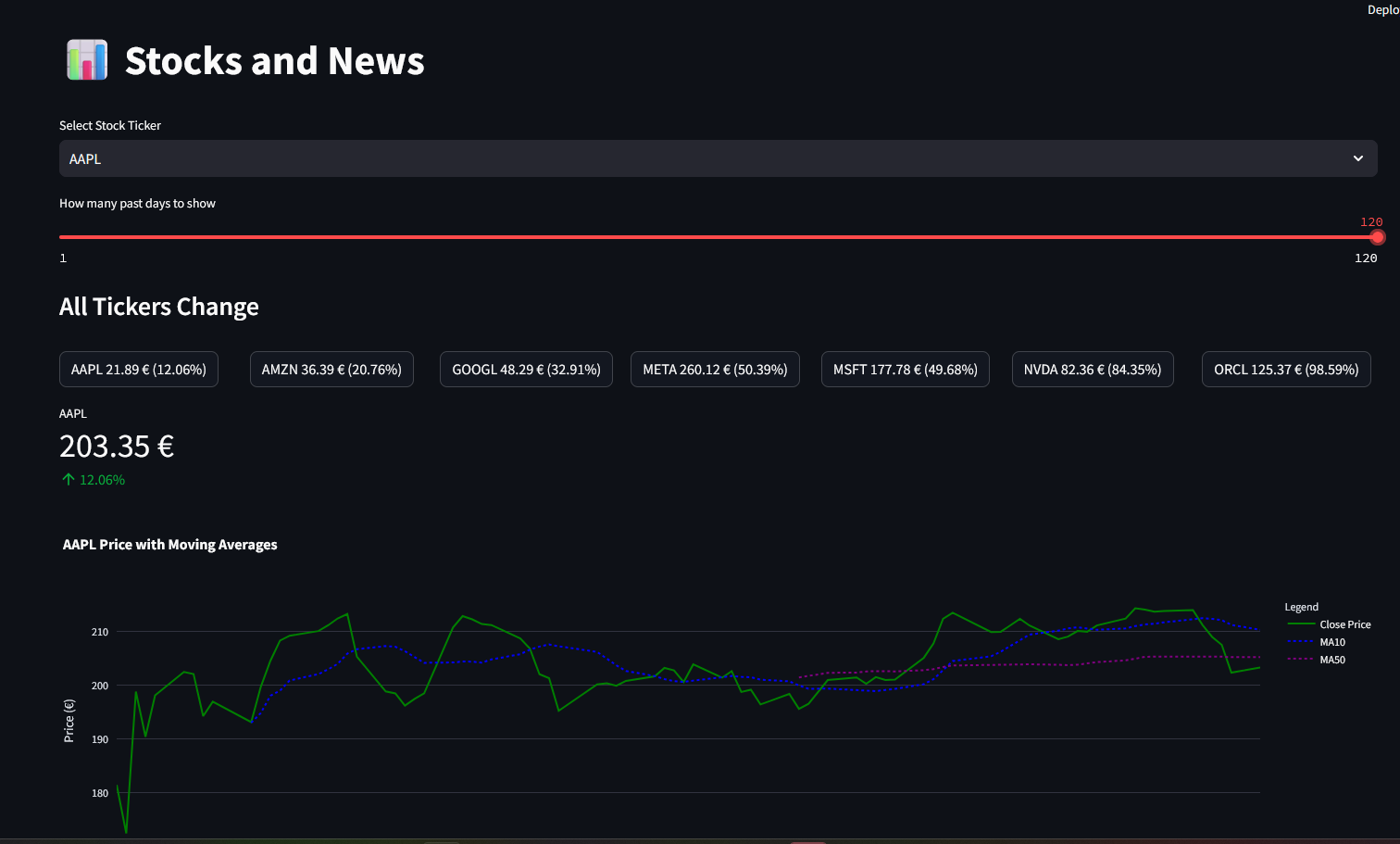Image resolution: width=1400 pixels, height=844 pixels.
Task: Click the slider handle at 120 days
Action: [1377, 237]
